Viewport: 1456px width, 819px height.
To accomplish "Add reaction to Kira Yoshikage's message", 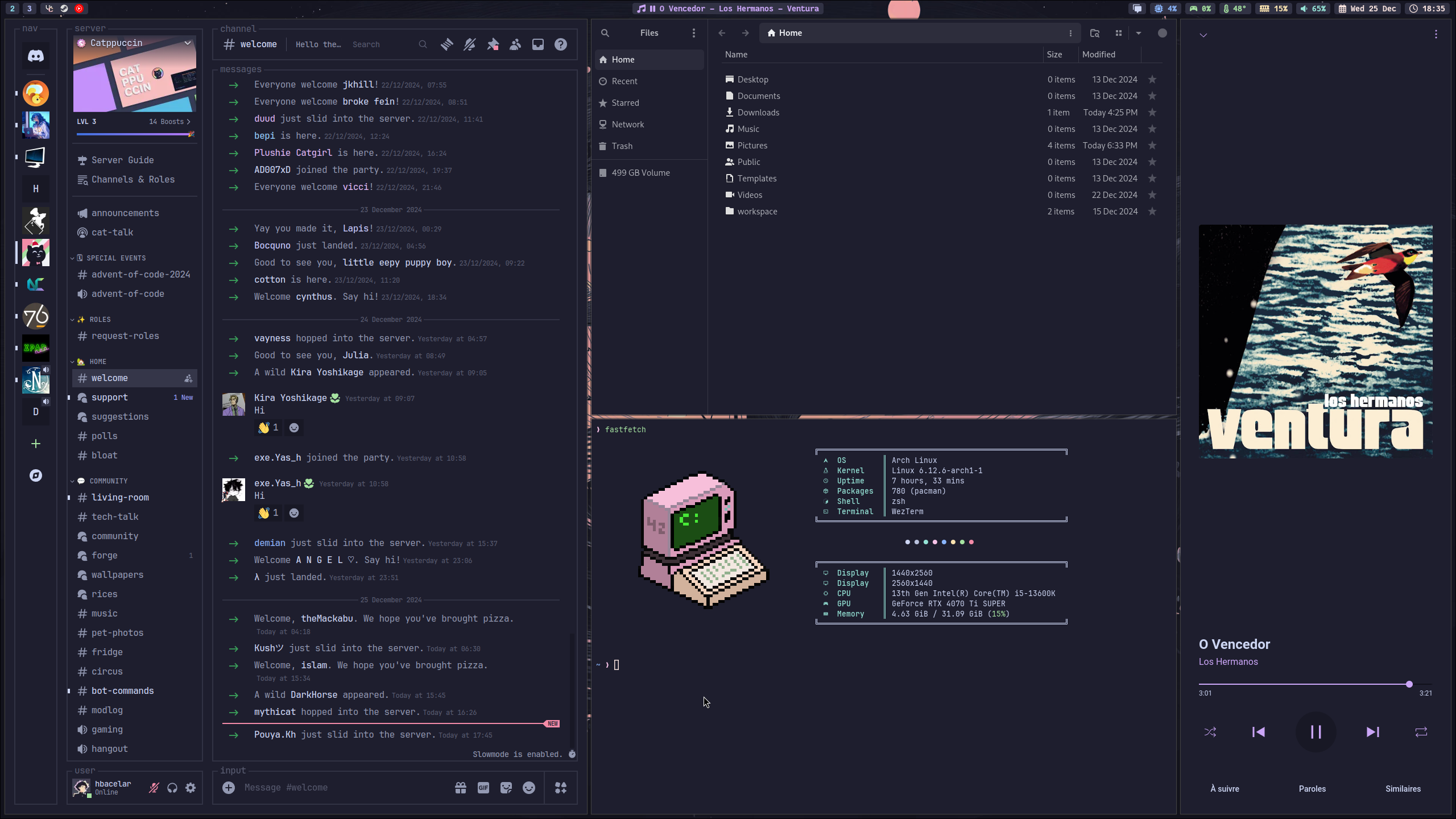I will [x=294, y=428].
